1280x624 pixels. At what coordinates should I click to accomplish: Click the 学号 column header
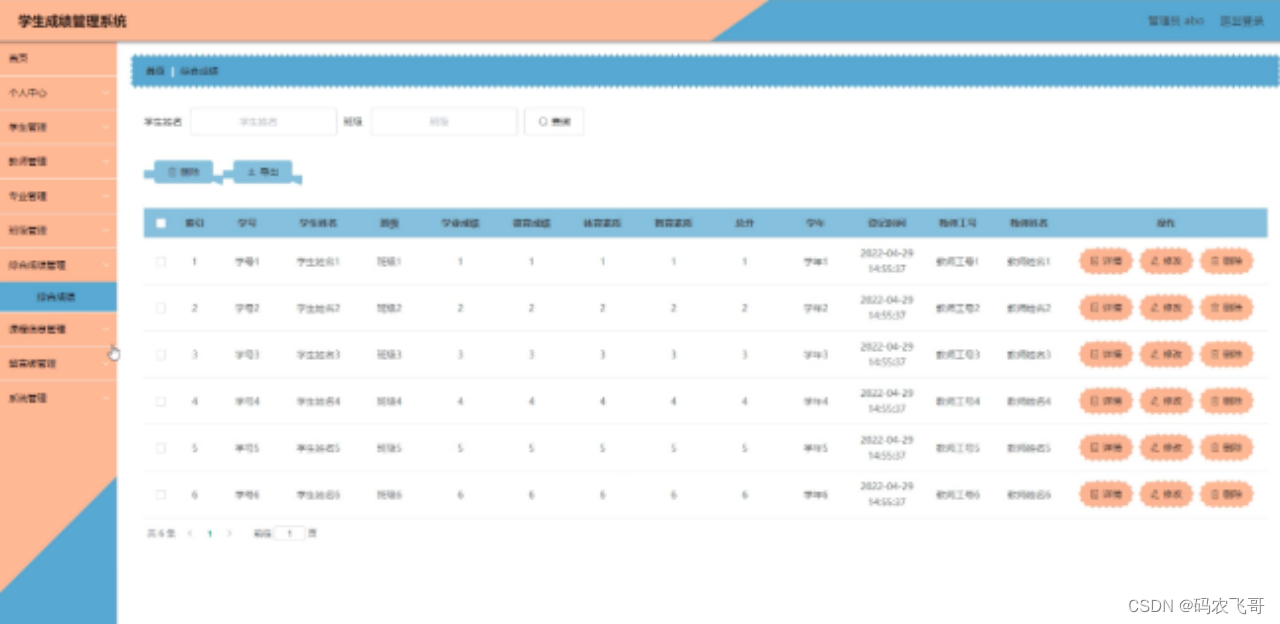[246, 223]
